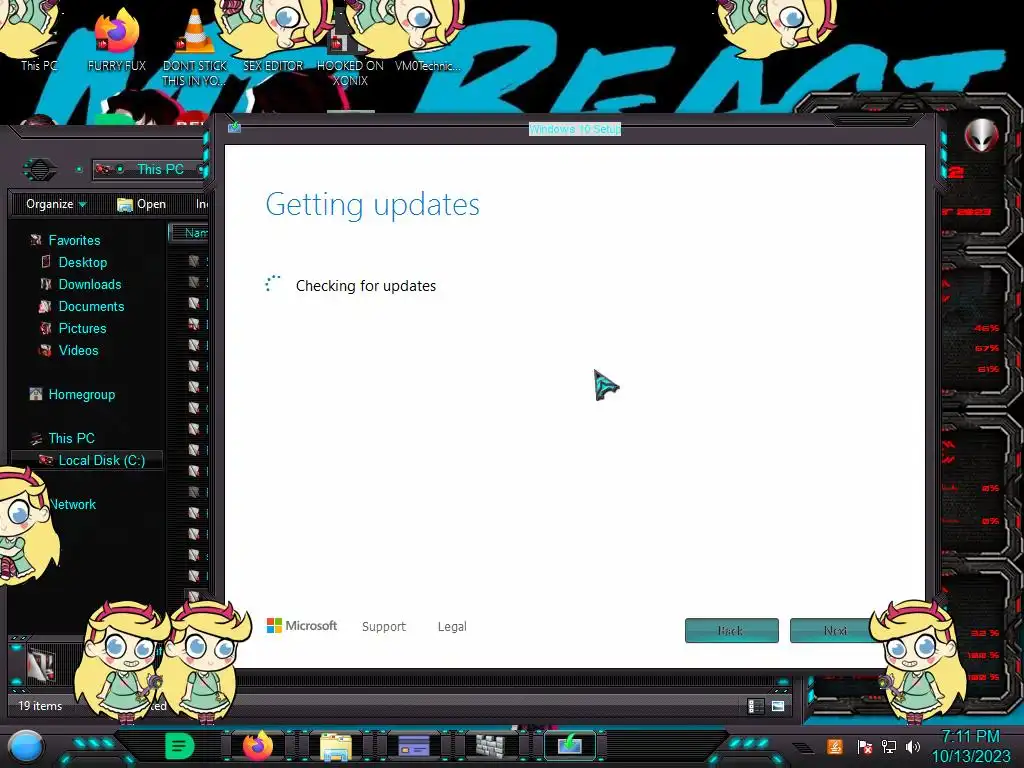The width and height of the screenshot is (1024, 768).
Task: Click the Desktop icon beside the Desktop entry
Action: (46, 262)
